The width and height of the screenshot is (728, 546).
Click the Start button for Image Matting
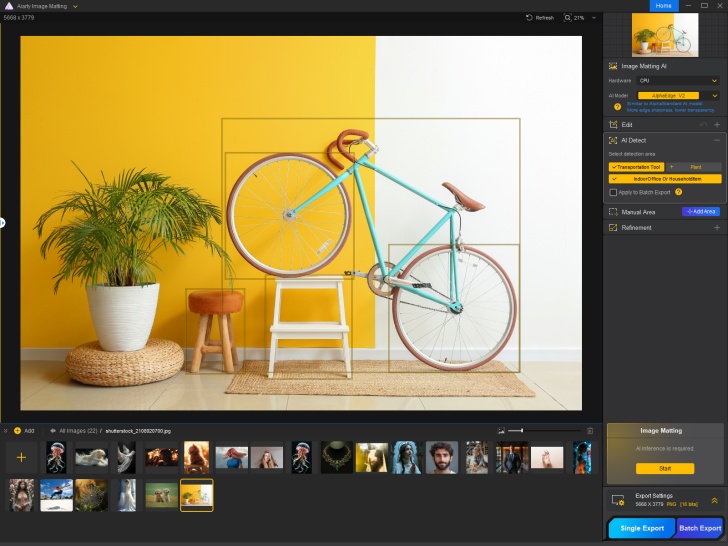point(664,468)
